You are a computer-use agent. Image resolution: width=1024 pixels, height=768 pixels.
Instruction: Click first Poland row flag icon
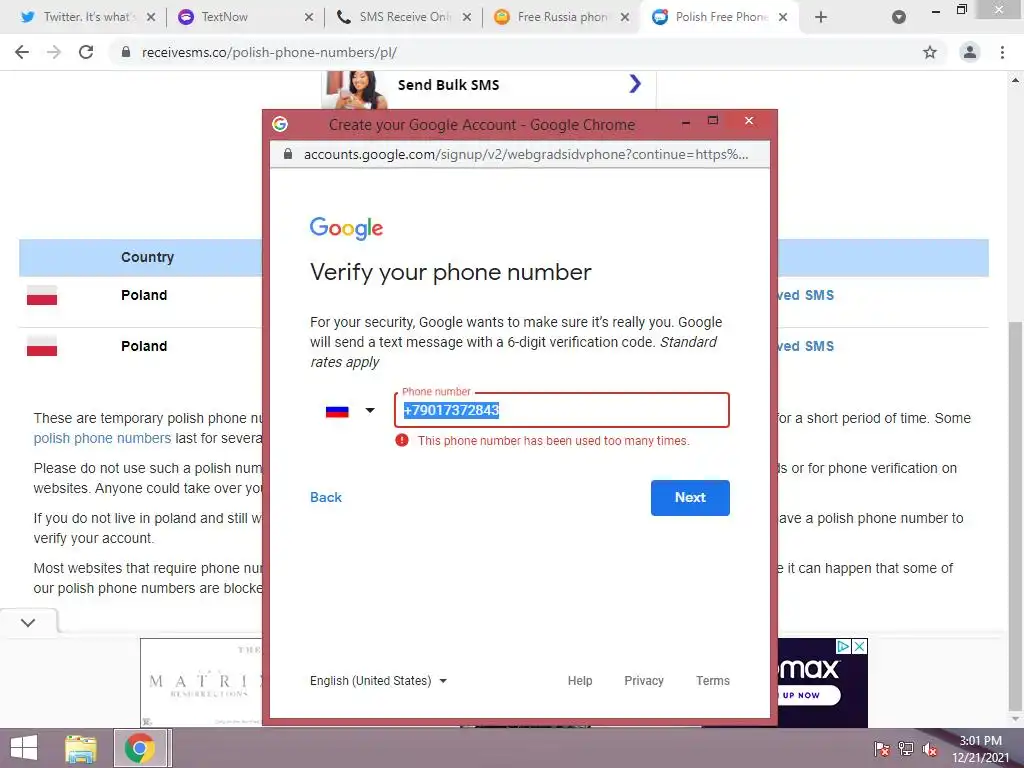[42, 295]
